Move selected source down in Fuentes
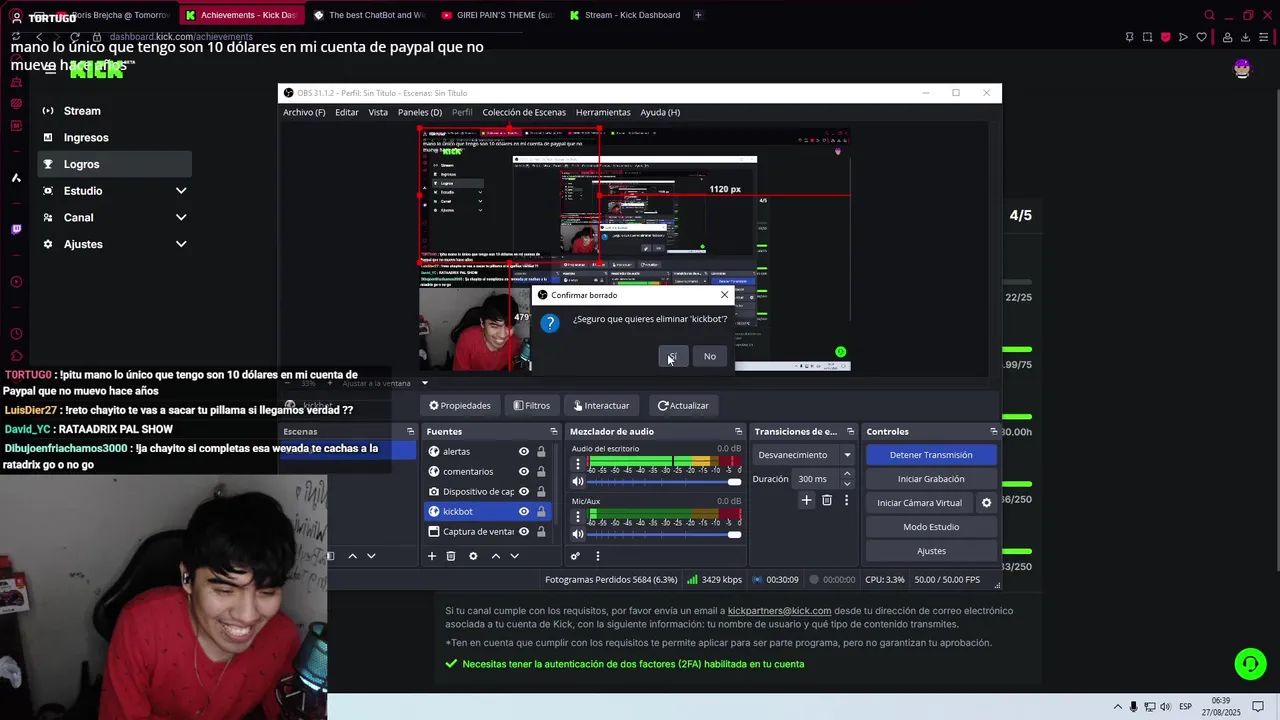 (515, 556)
